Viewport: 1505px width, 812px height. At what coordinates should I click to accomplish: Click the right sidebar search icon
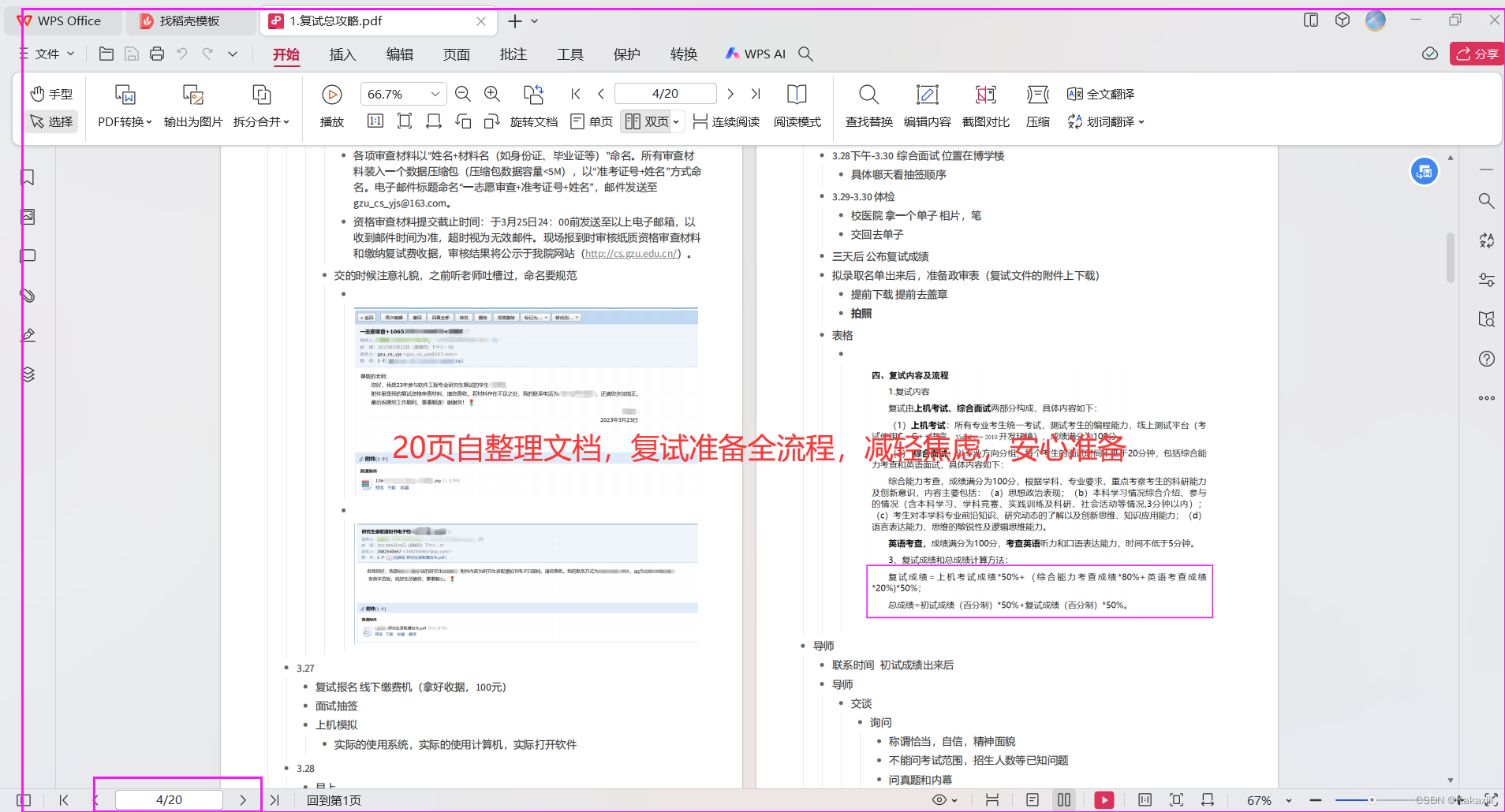pyautogui.click(x=1487, y=201)
